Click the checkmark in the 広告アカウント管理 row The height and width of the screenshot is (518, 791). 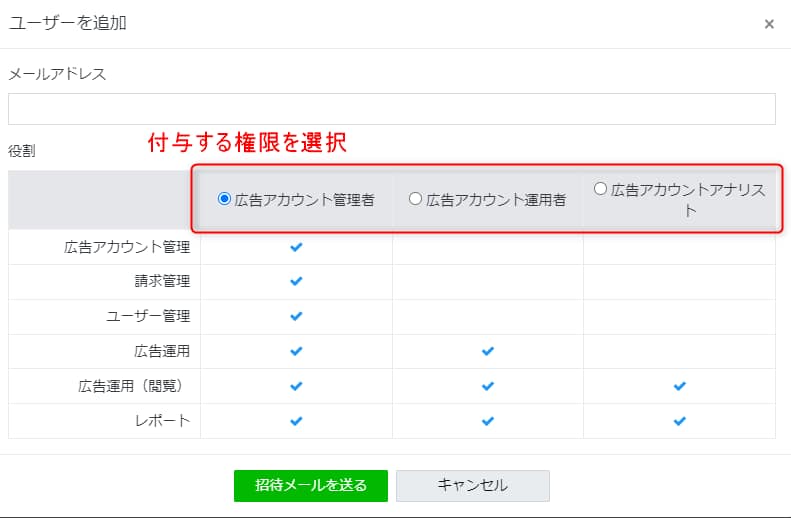pyautogui.click(x=296, y=247)
